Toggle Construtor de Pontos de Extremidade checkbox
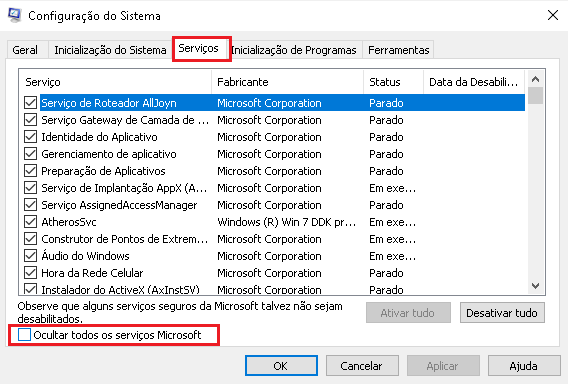 click(x=30, y=239)
